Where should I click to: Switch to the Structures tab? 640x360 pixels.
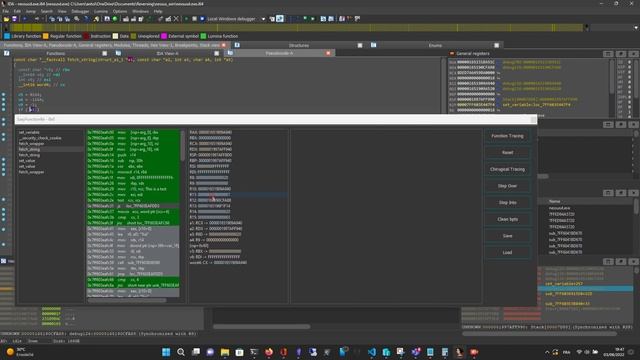coord(299,45)
